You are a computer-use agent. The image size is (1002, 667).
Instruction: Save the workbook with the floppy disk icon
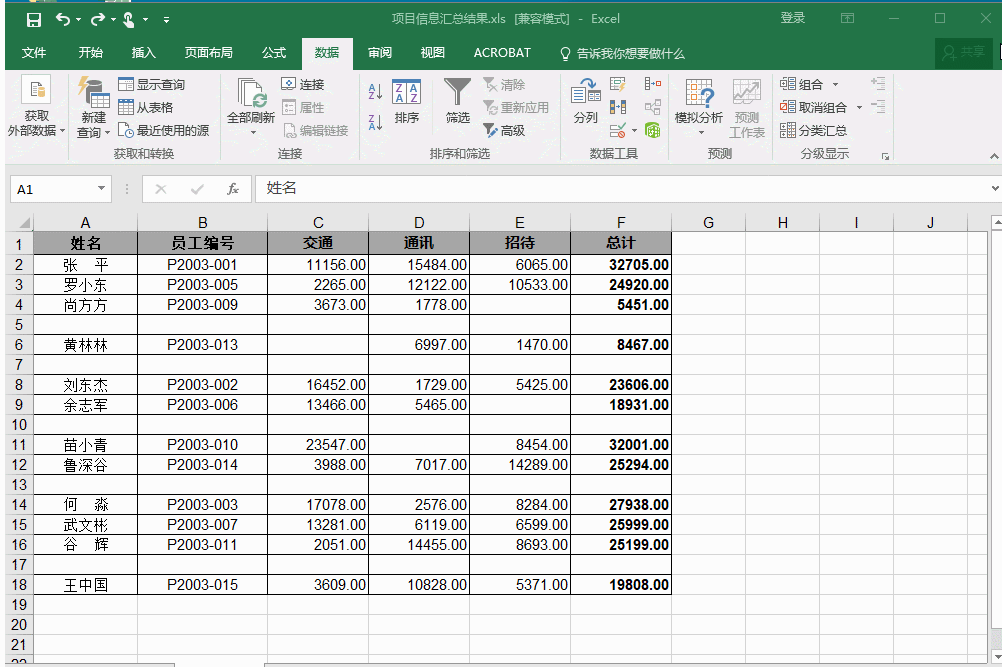(34, 20)
